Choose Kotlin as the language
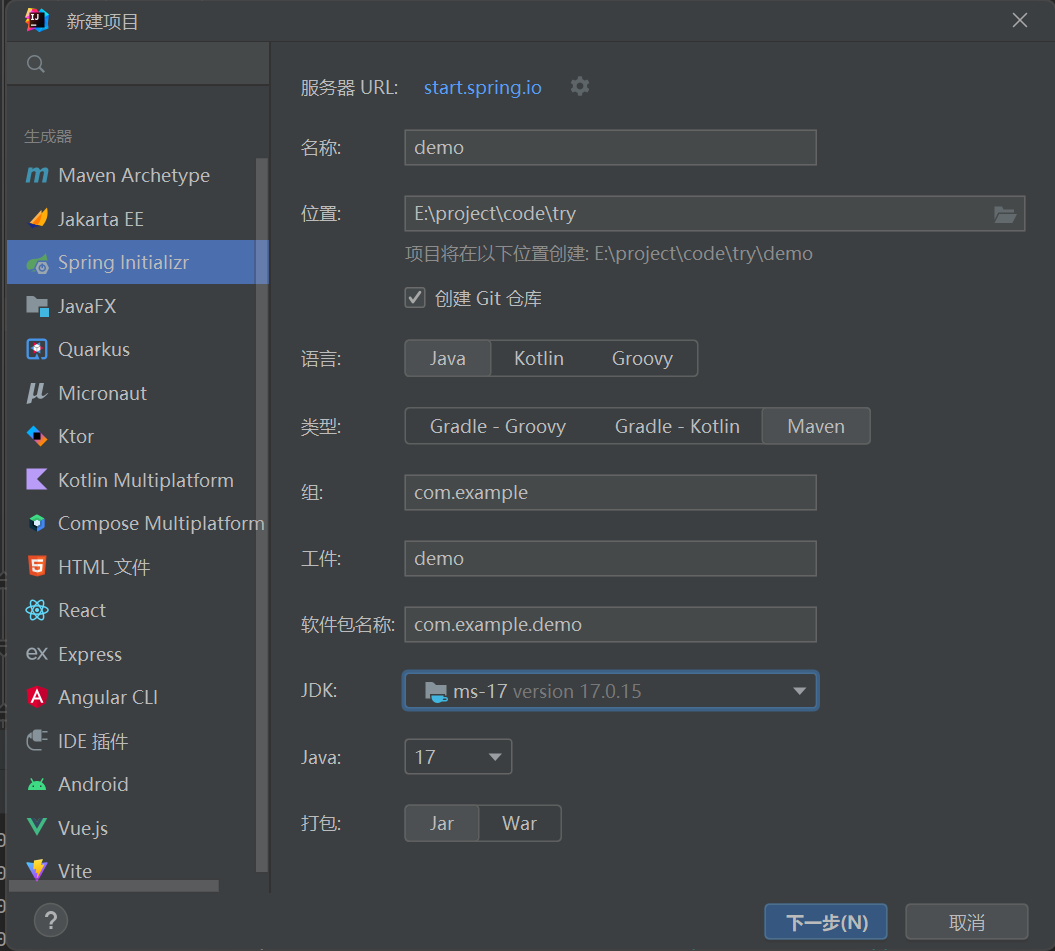This screenshot has width=1055, height=951. tap(539, 358)
